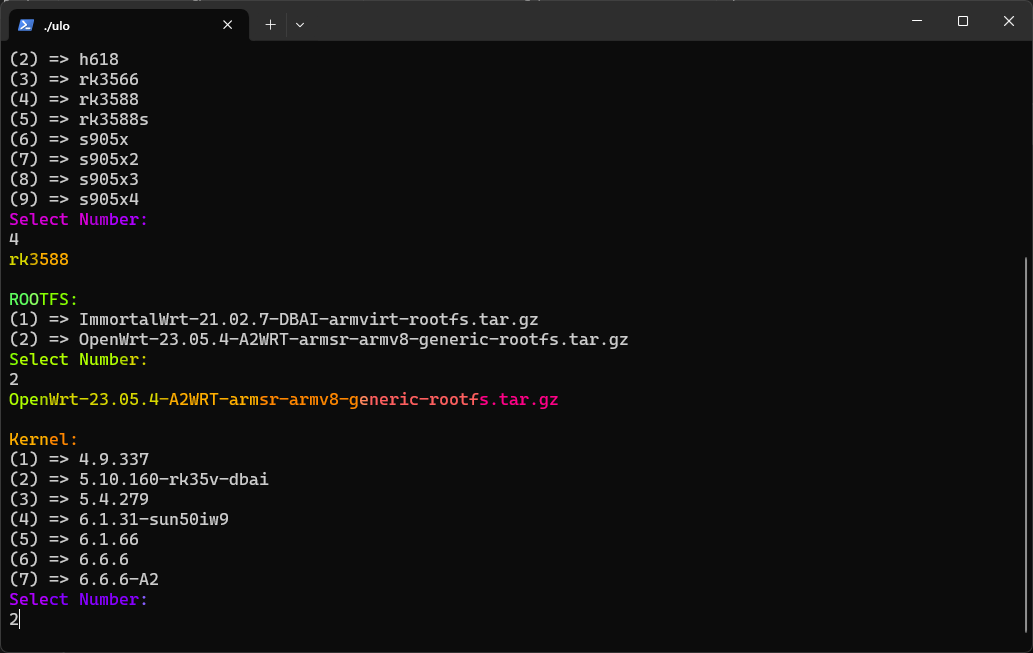Maximize the terminal window
Viewport: 1033px width, 653px height.
pyautogui.click(x=963, y=21)
